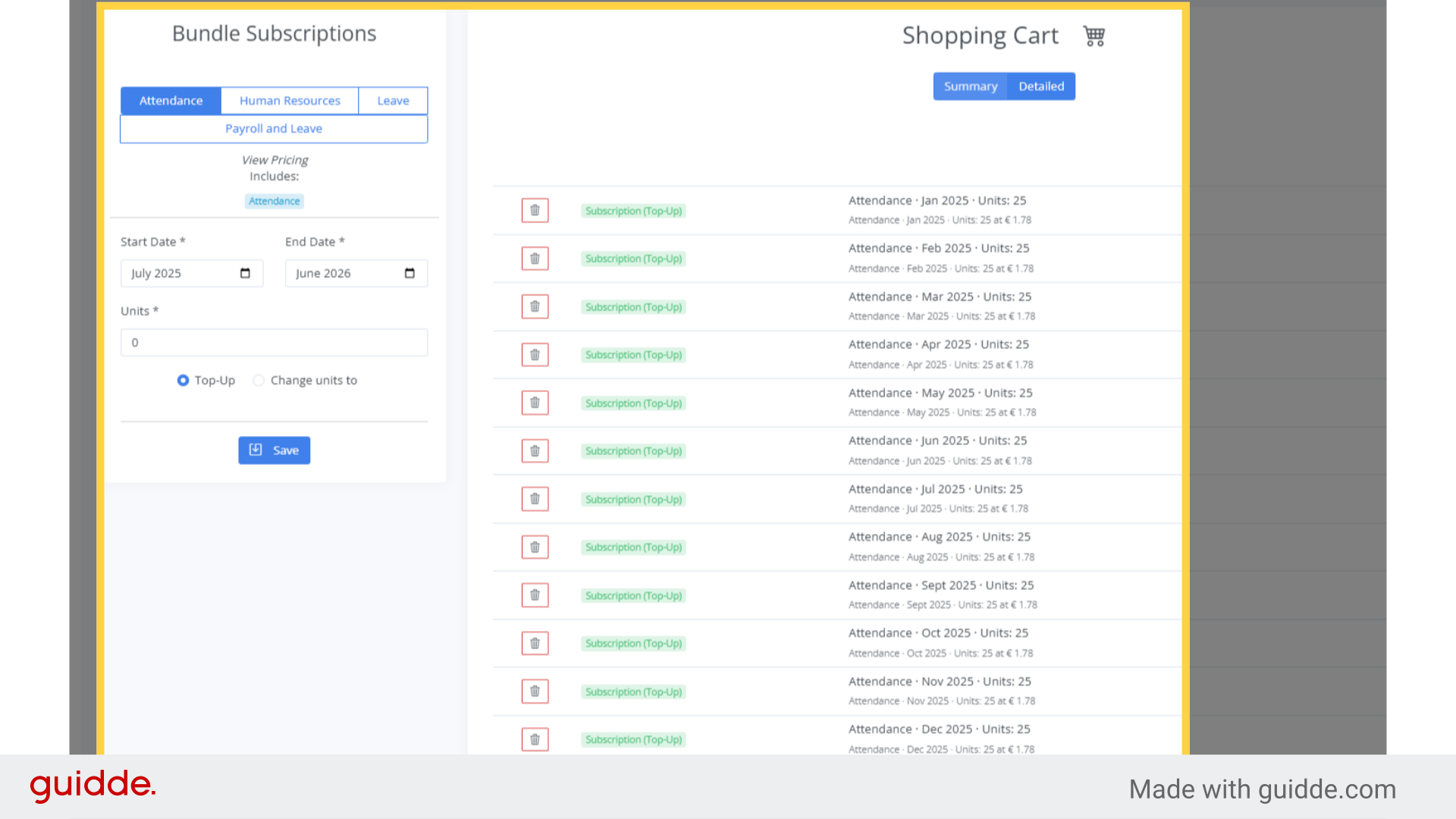Click the shopping cart icon

coord(1094,36)
